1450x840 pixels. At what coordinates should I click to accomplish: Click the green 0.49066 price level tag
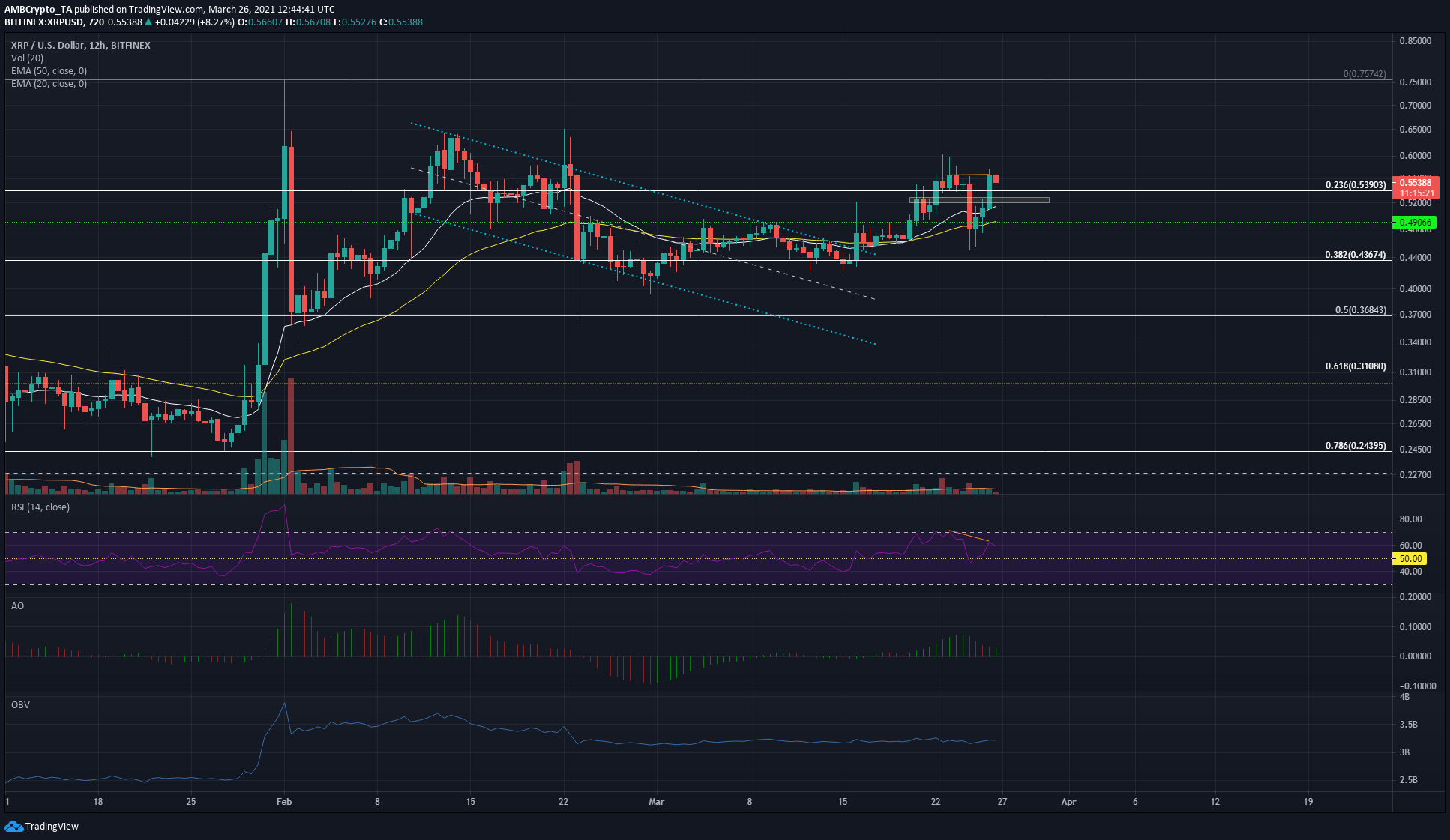[x=1415, y=222]
